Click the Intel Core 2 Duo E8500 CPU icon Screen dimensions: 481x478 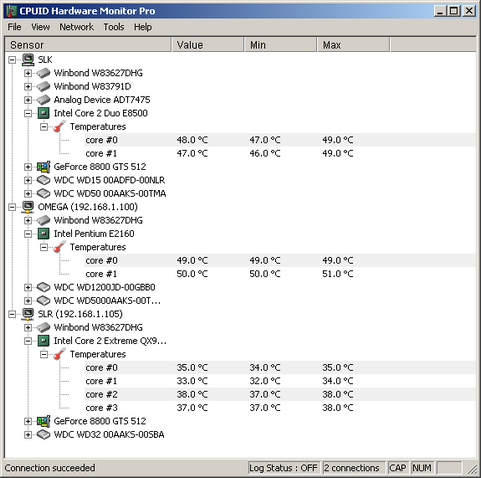[x=43, y=113]
